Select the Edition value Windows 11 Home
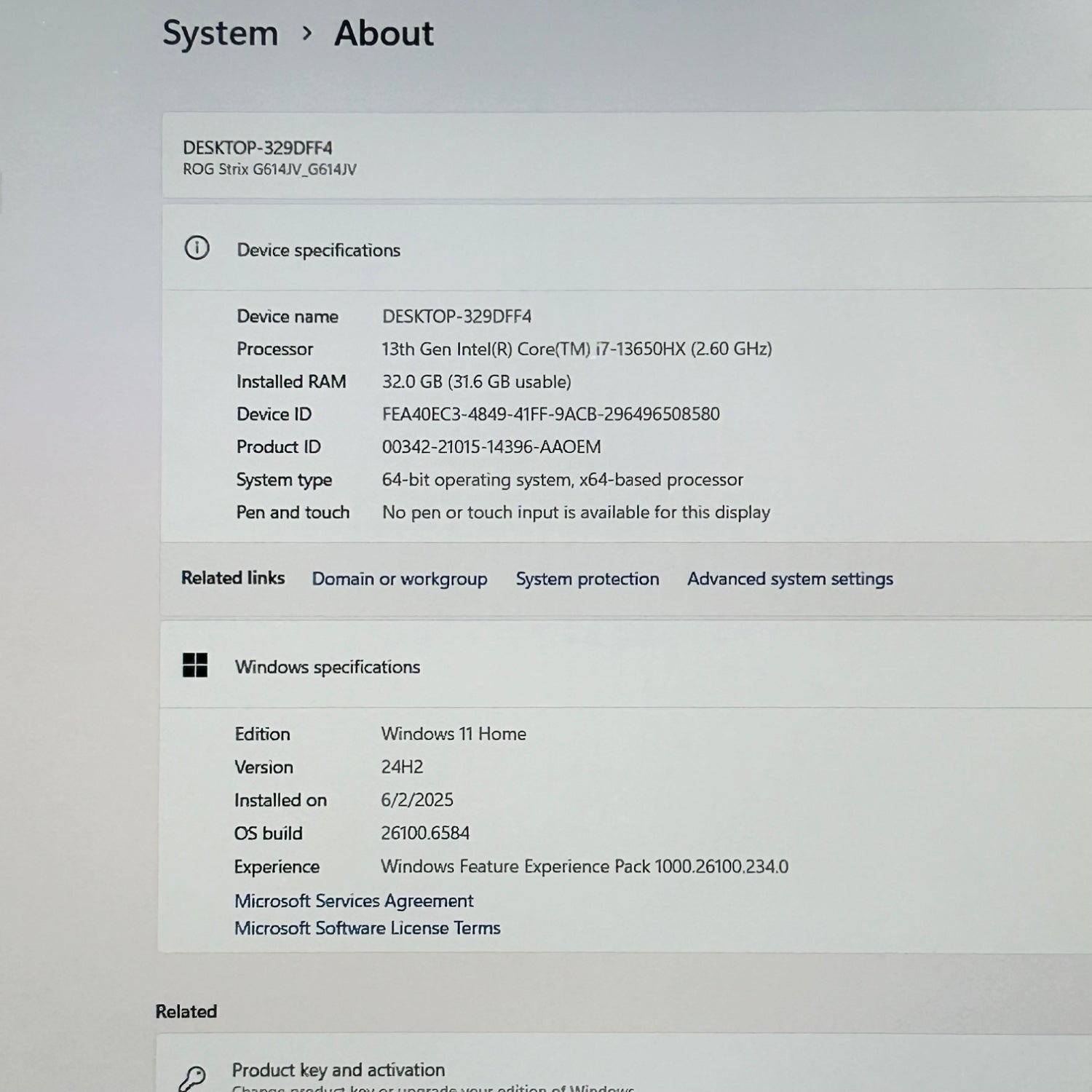 [x=454, y=734]
